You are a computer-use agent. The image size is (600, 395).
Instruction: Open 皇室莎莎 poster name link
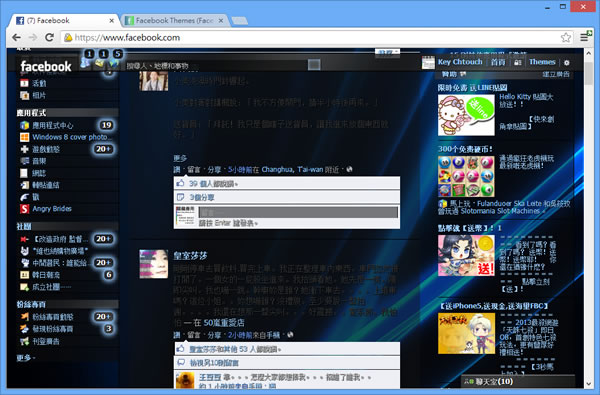[190, 255]
